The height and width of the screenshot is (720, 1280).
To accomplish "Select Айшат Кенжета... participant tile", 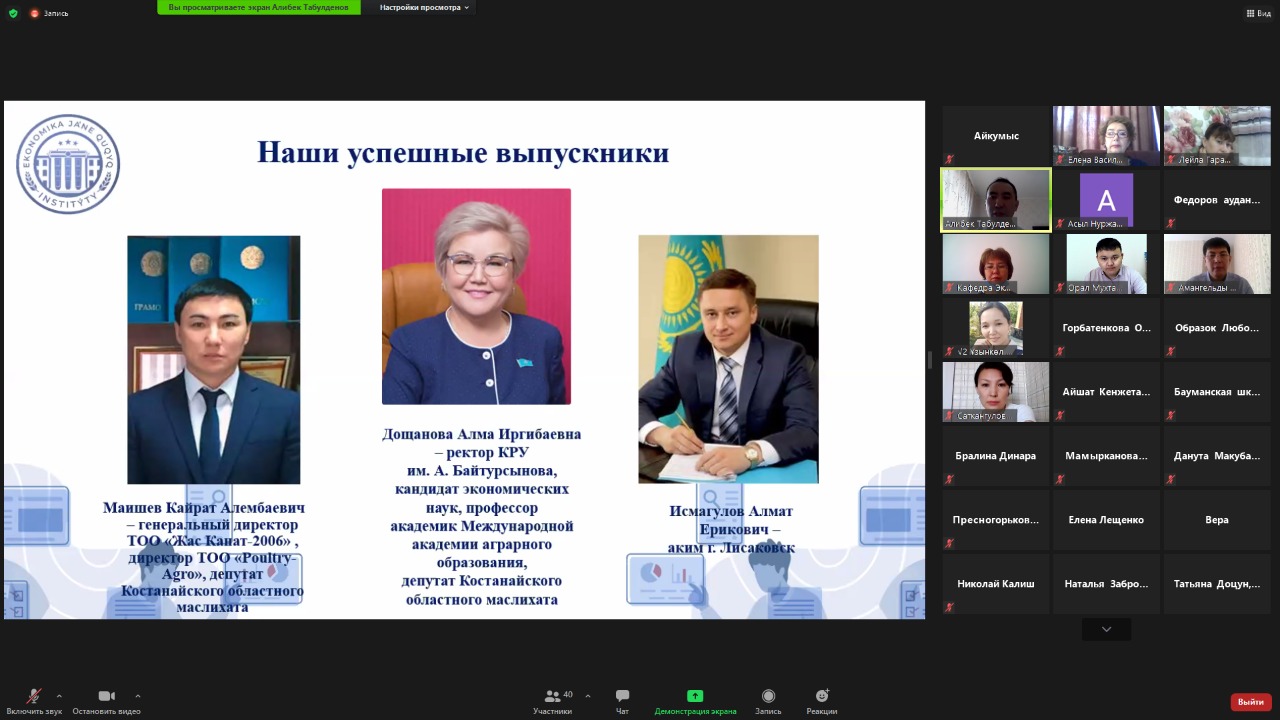I will click(x=1106, y=392).
